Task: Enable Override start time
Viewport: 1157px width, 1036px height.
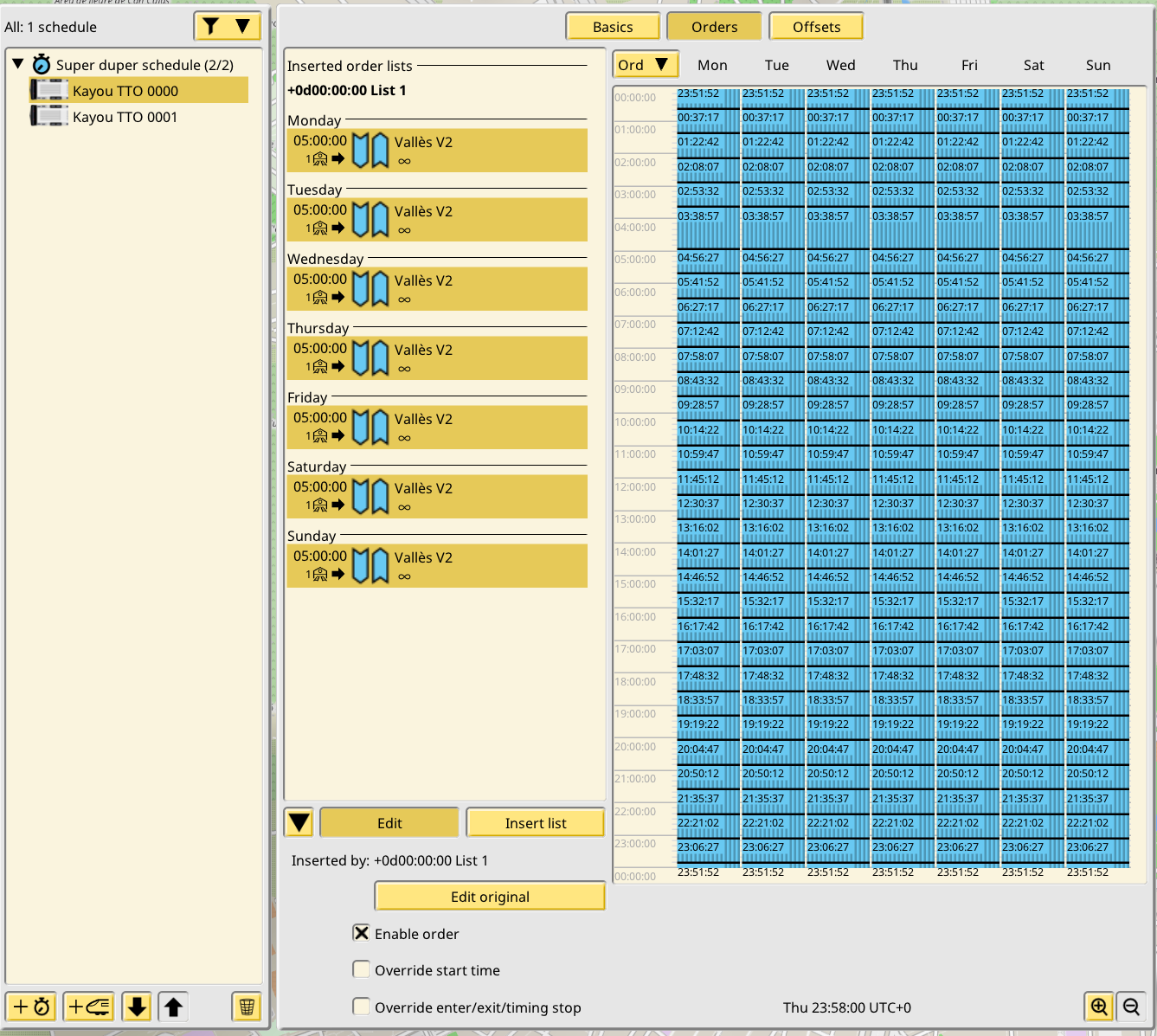Action: [362, 969]
